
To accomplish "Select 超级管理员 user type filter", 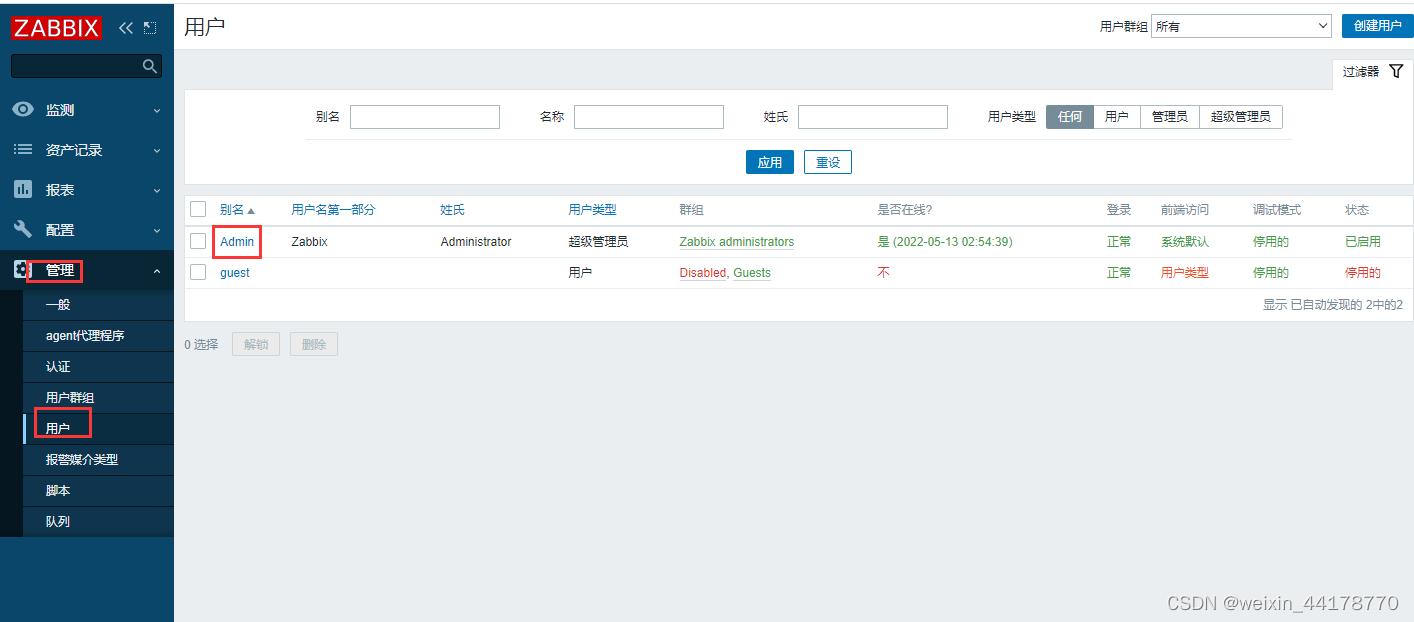I will (x=1241, y=117).
